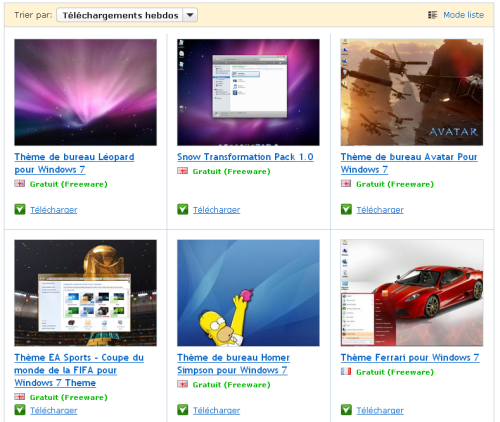Click 'Télécharger' link under Avatar theme
The height and width of the screenshot is (422, 500).
(x=380, y=210)
